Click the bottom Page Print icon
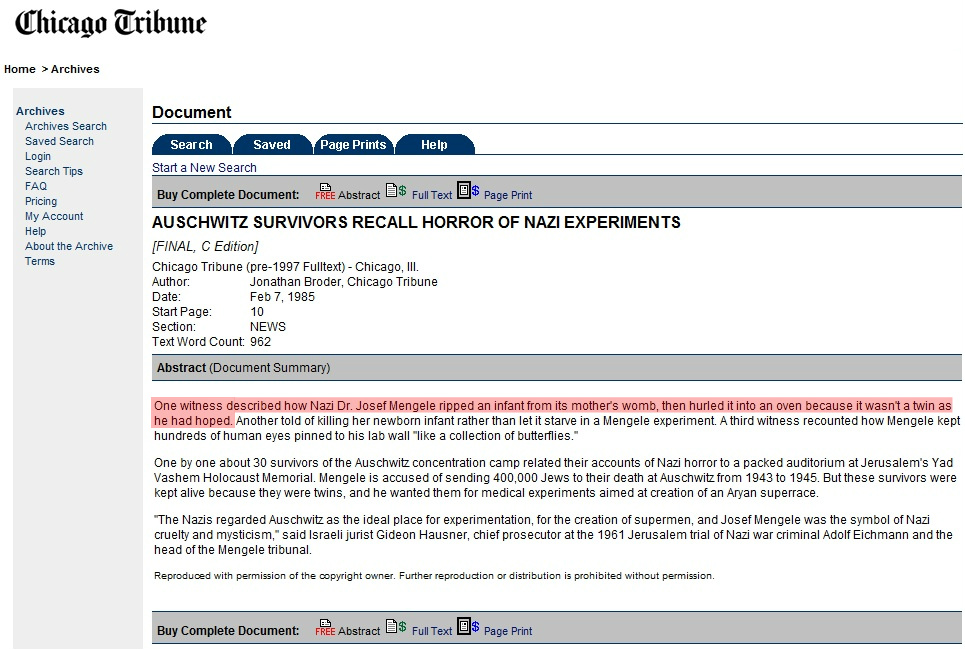The image size is (965, 649). 468,626
